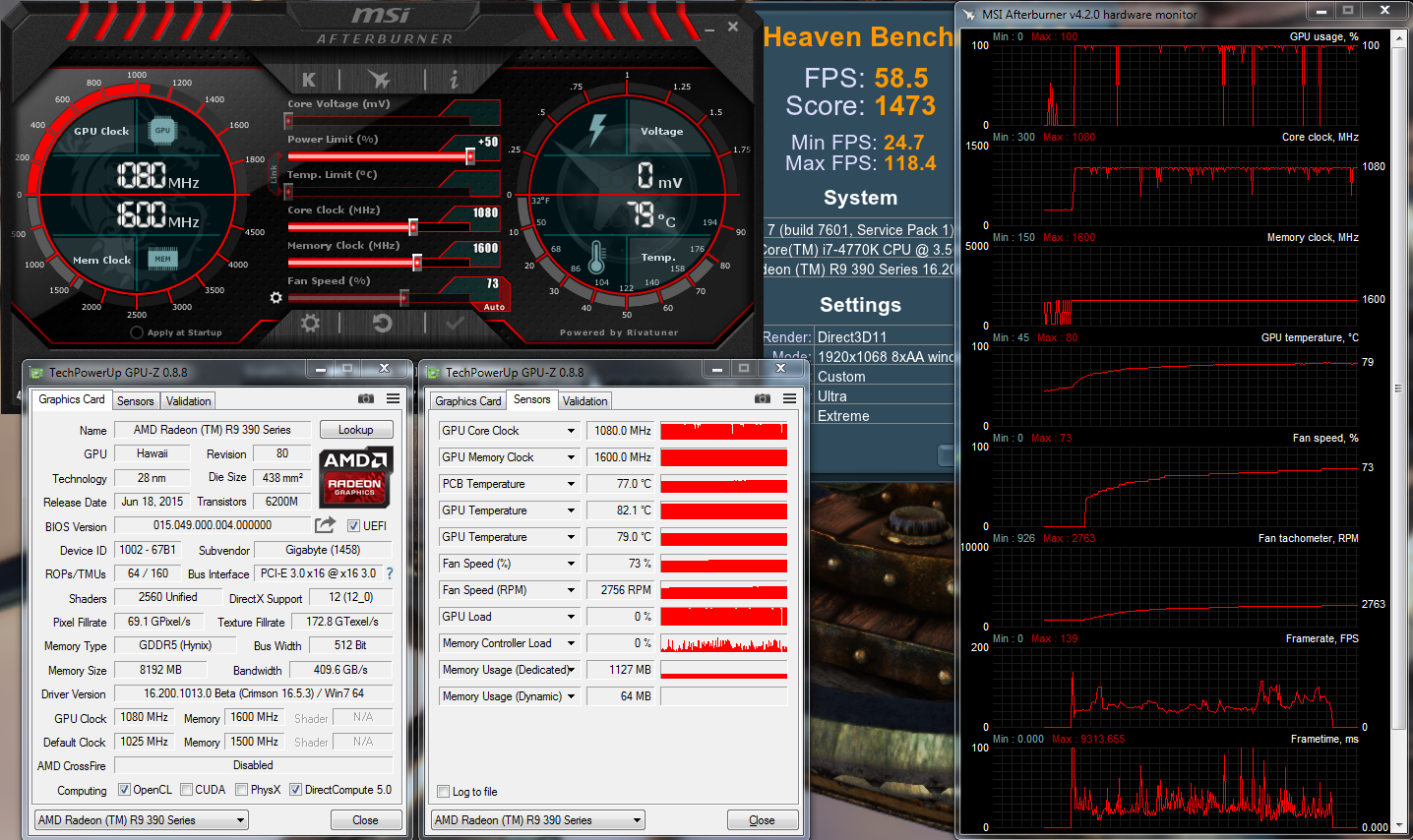Open hamburger menu in GPU-Z Sensors window

[789, 398]
